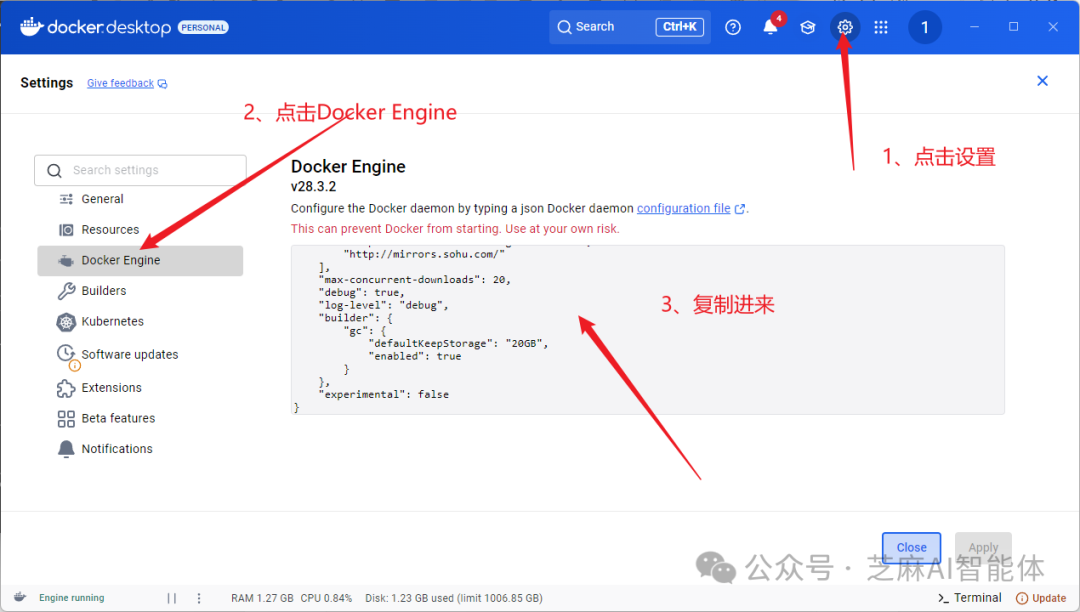Click the Resources icon
Screen dimensions: 1080x612
66,230
